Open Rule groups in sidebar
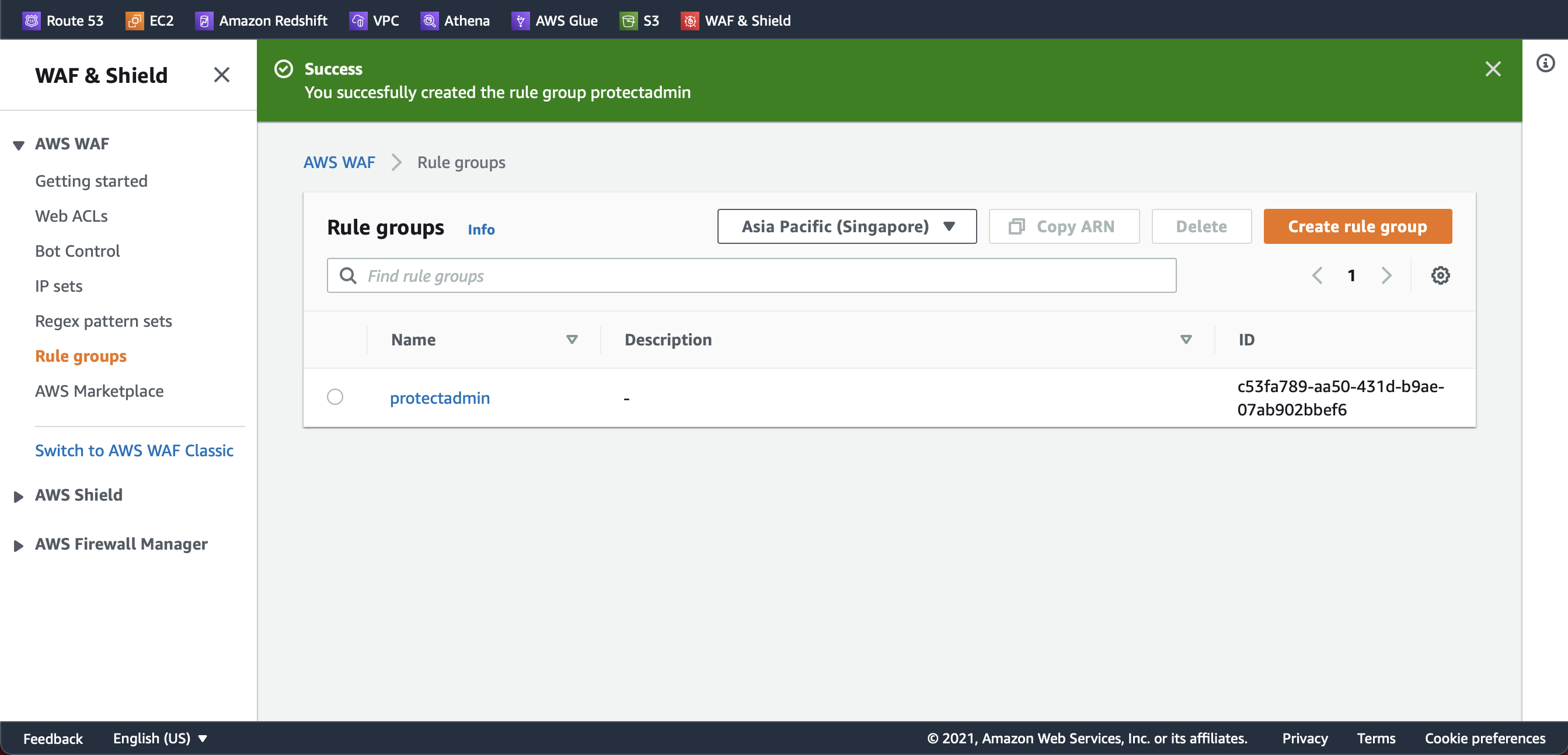 click(x=81, y=356)
